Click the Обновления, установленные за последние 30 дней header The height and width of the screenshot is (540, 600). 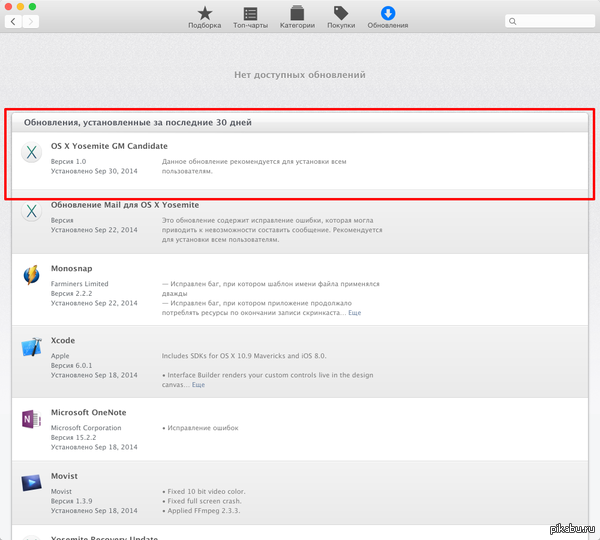[138, 122]
